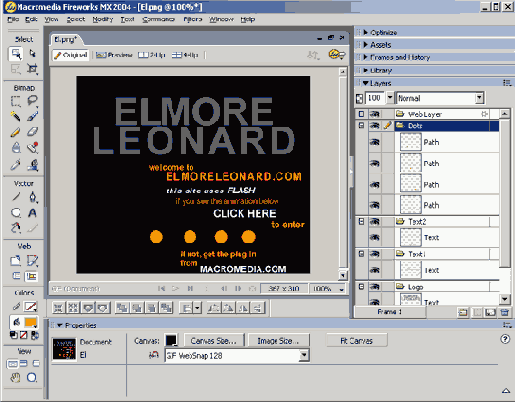The image size is (515, 402).
Task: Select the Crop tool
Action: click(32, 69)
